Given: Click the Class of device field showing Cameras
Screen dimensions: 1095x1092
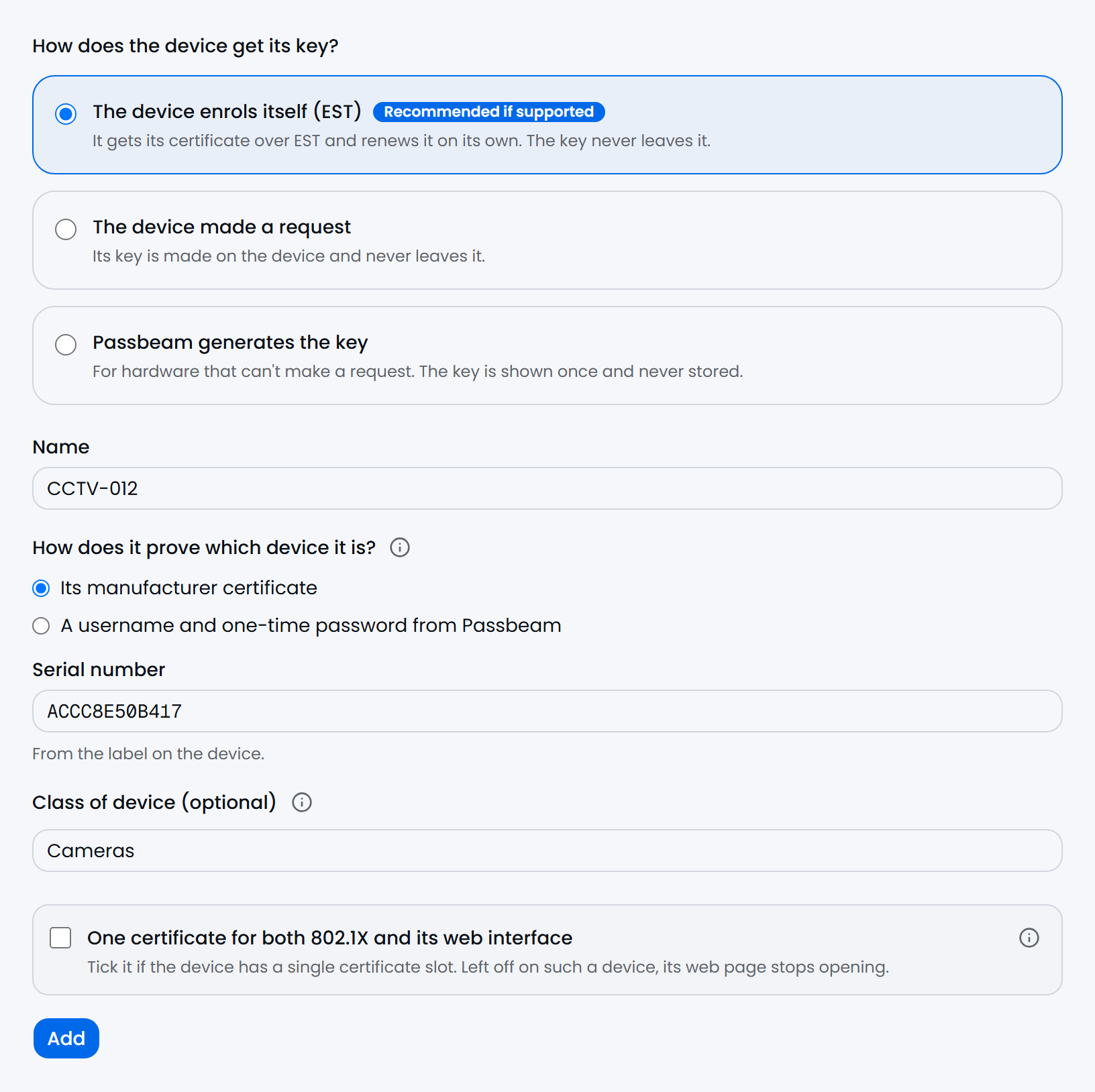Looking at the screenshot, I should point(547,851).
